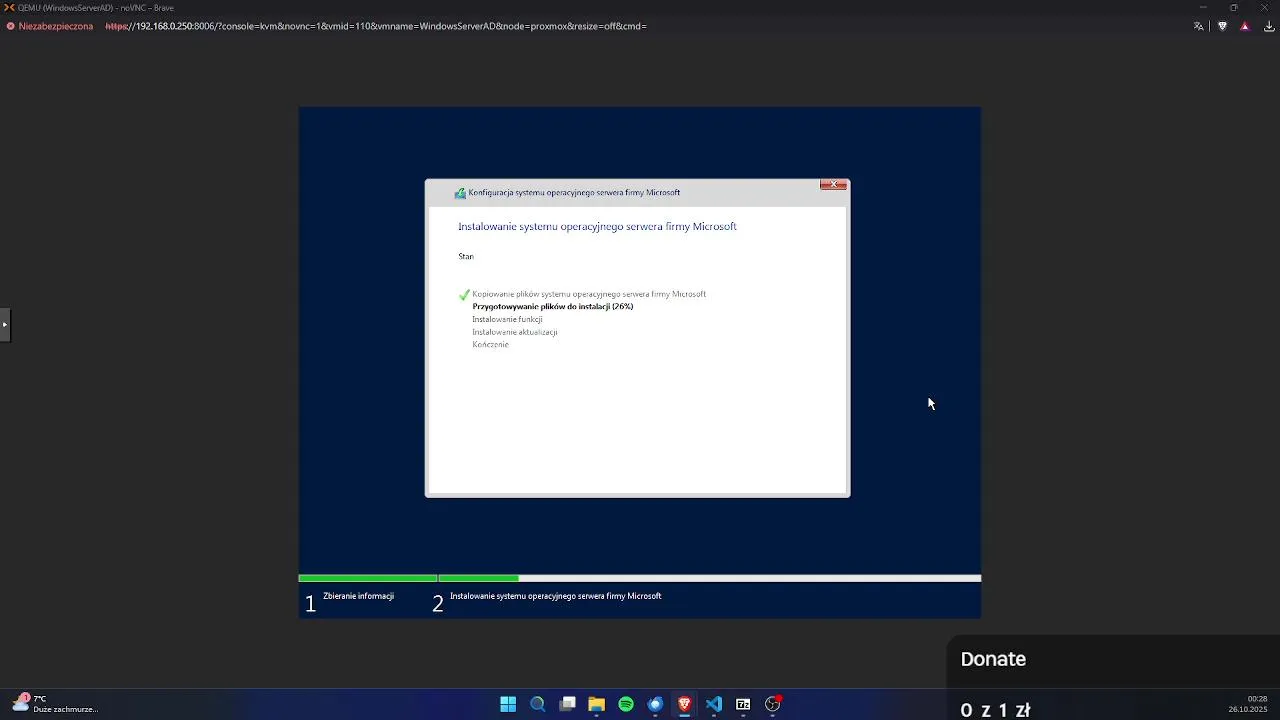Open Task View on taskbar

[x=567, y=704]
